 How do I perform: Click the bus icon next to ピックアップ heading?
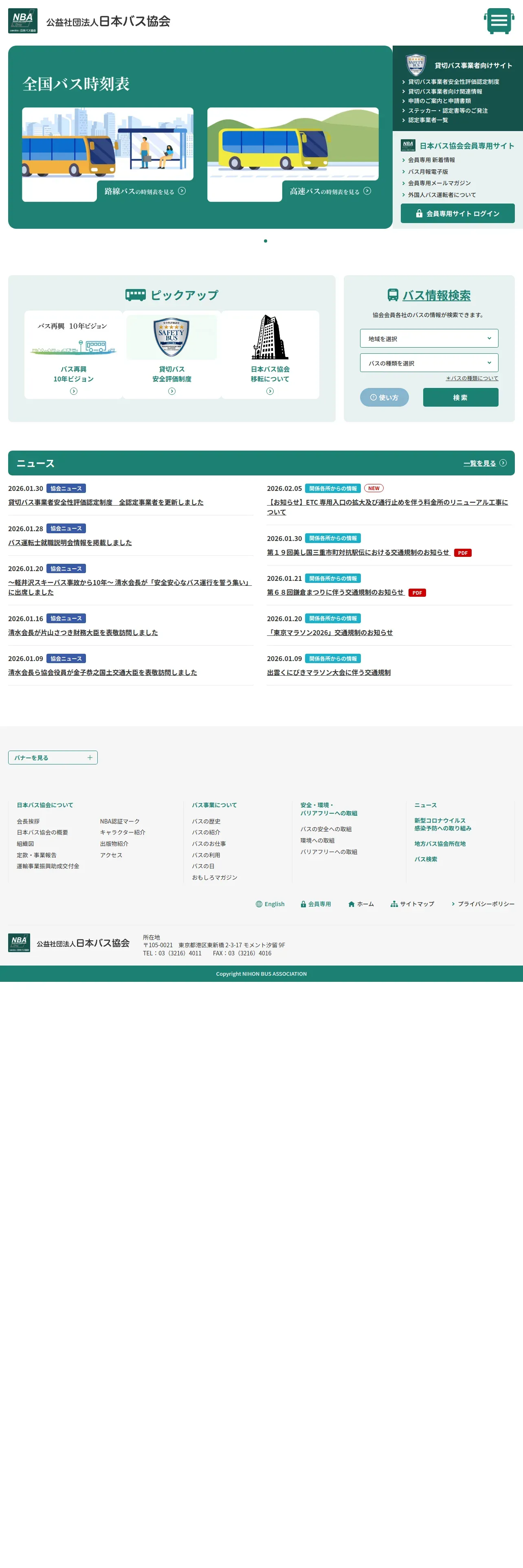click(135, 295)
